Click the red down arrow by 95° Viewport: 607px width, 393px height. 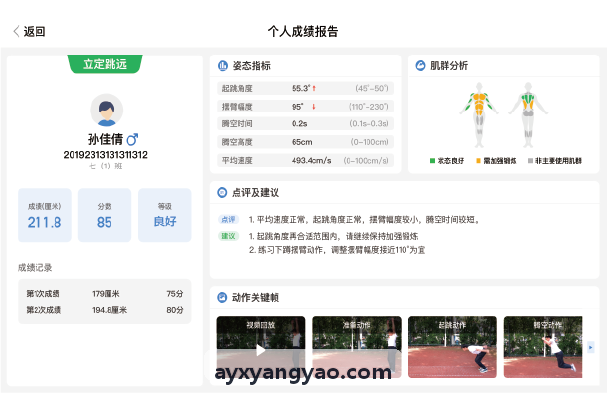[314, 106]
